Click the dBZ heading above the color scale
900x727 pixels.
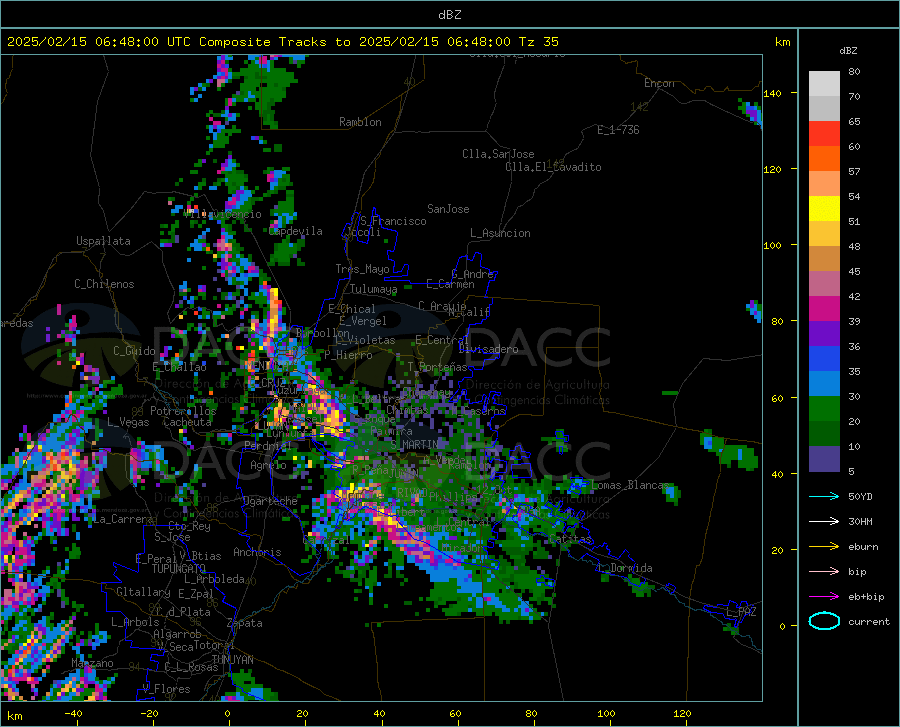click(848, 50)
